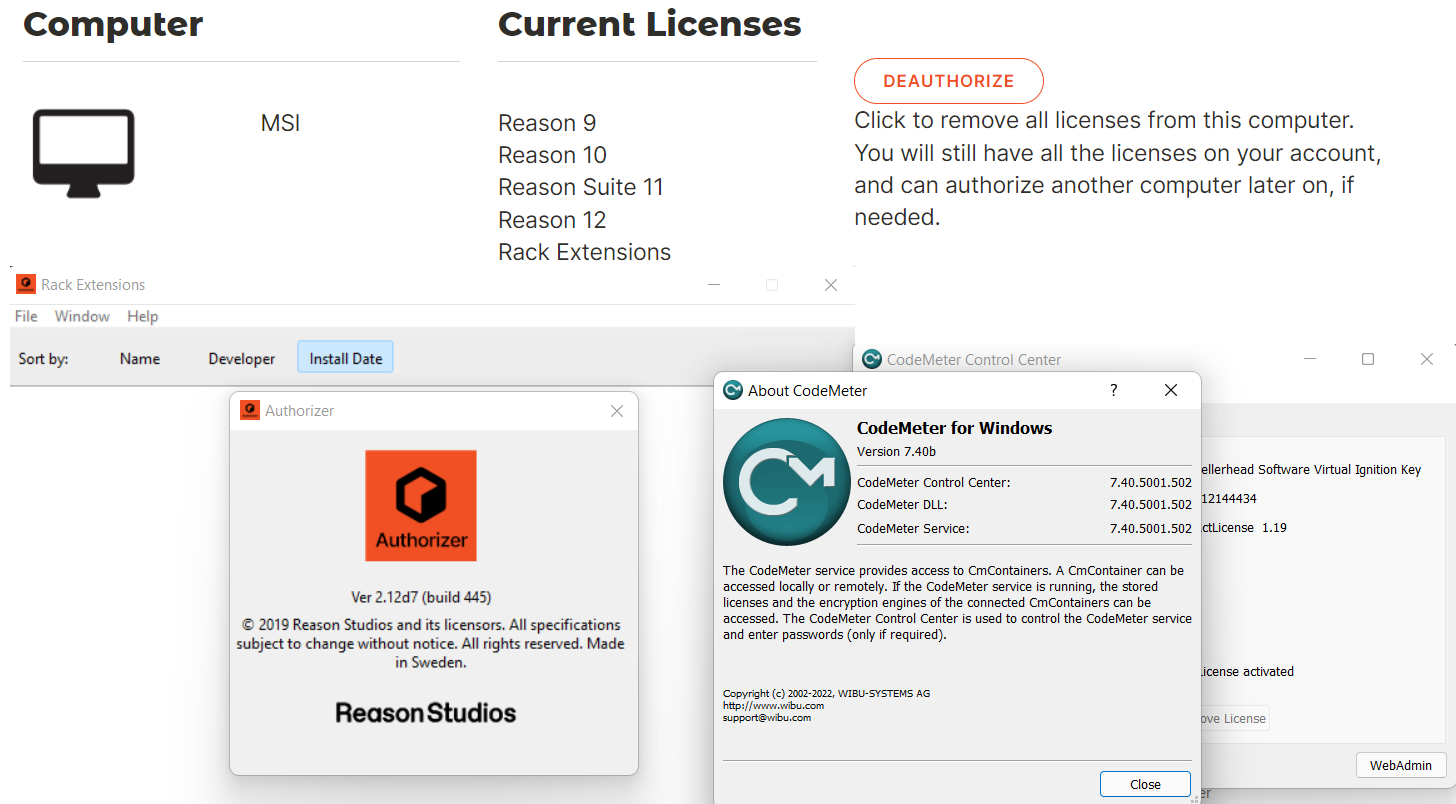1456x804 pixels.
Task: Click the large CodeMeter Cm logo
Action: tap(786, 481)
